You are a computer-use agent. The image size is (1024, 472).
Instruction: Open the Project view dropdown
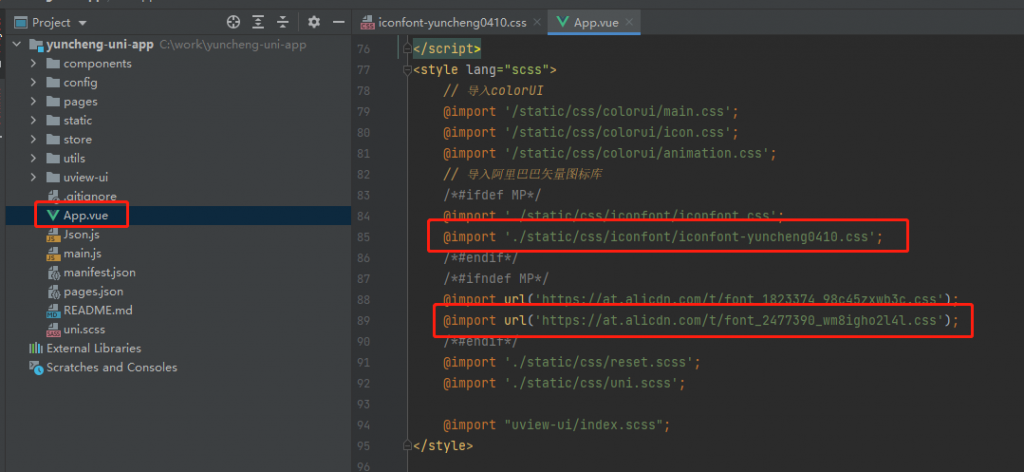(x=82, y=22)
